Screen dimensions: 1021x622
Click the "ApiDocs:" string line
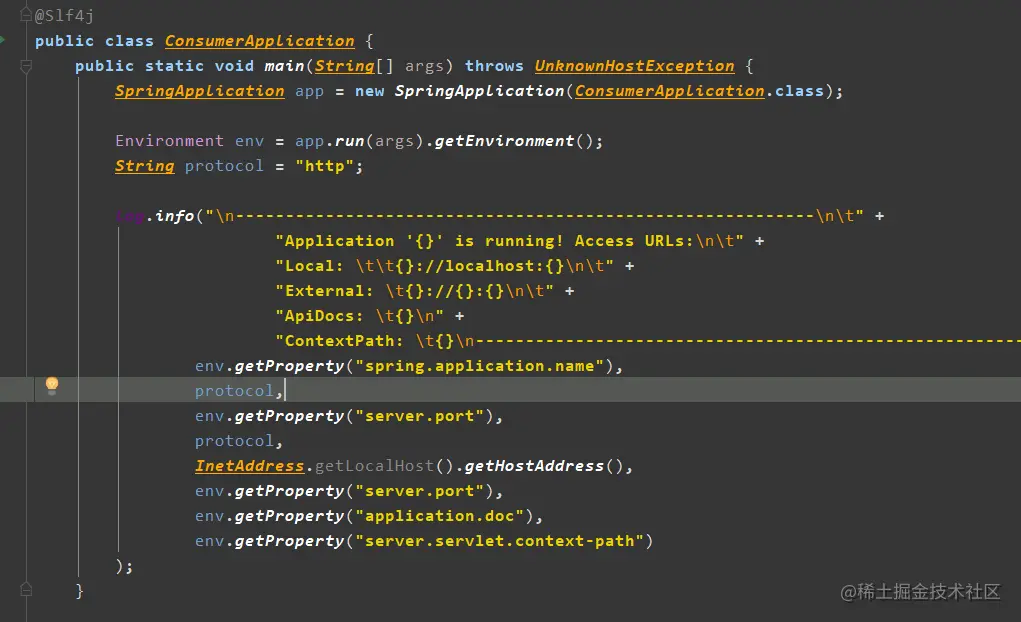359,316
